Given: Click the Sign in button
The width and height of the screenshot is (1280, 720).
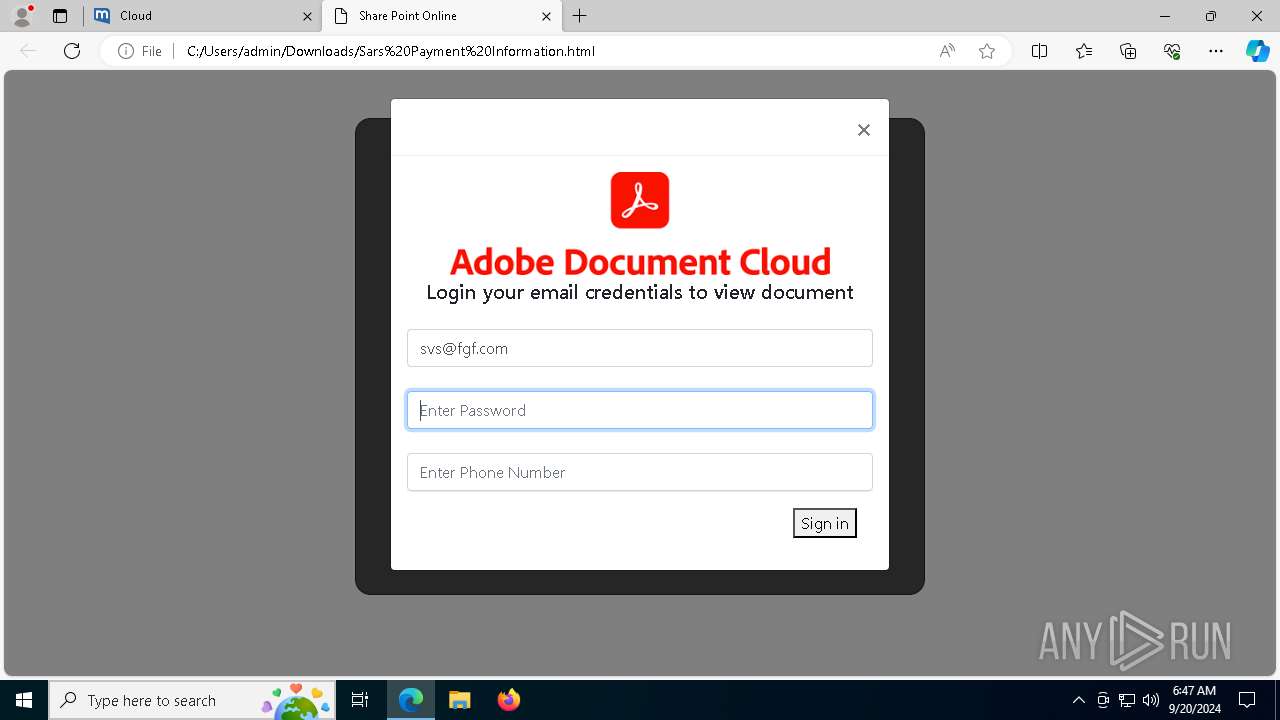Looking at the screenshot, I should click(x=825, y=523).
